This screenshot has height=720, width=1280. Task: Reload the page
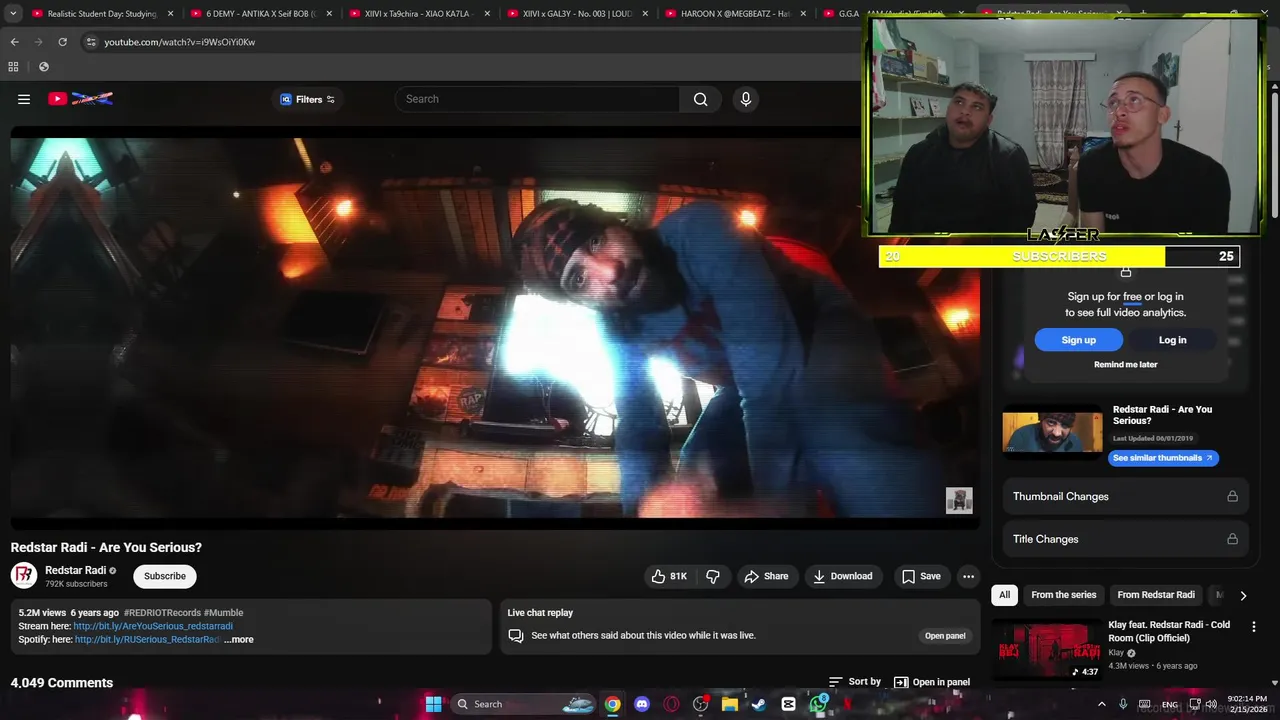pos(62,42)
